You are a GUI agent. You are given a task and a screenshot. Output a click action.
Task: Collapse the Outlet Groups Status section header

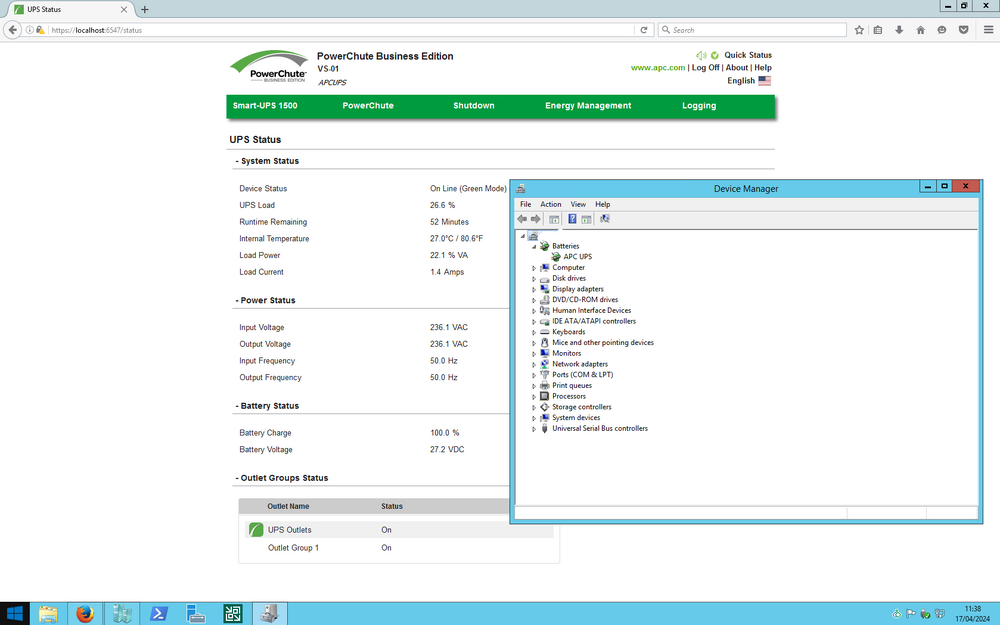coord(282,478)
